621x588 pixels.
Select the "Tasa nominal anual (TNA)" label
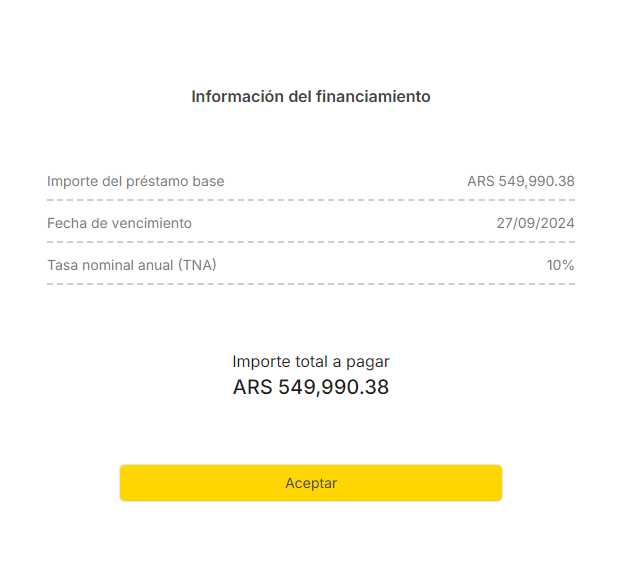click(x=132, y=265)
